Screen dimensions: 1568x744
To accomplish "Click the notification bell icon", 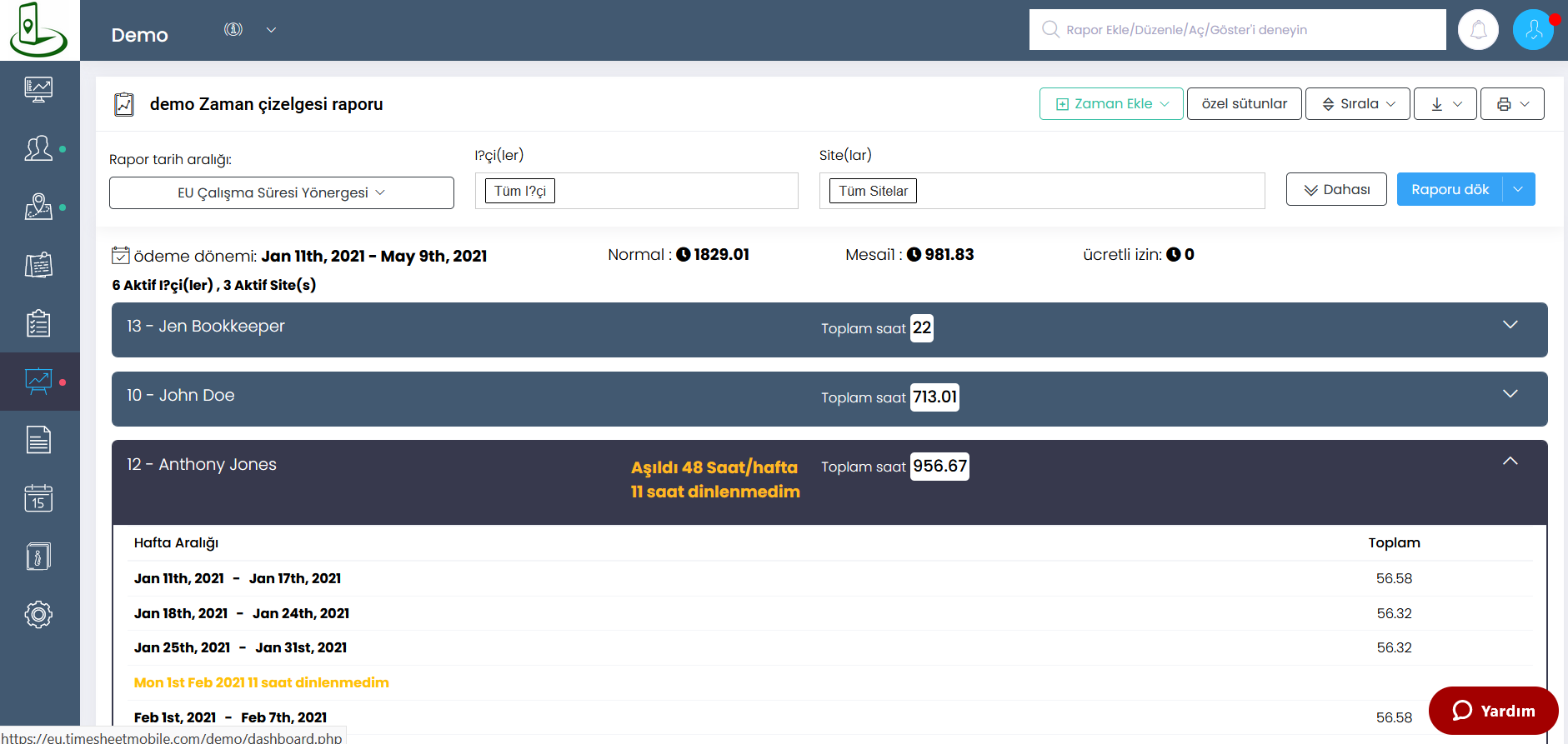I will [x=1478, y=30].
